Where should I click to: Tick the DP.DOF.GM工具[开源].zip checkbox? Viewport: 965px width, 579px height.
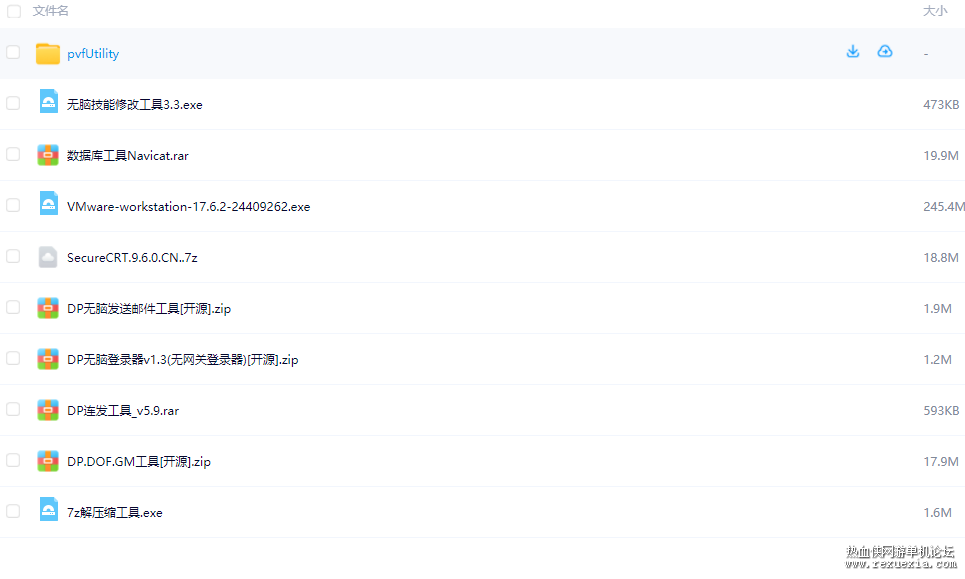[13, 460]
